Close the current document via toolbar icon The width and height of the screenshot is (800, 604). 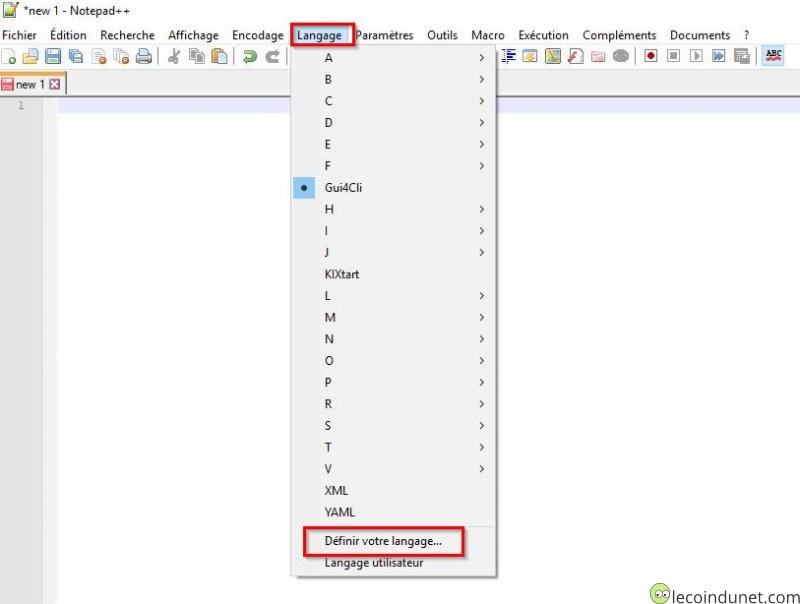(99, 56)
